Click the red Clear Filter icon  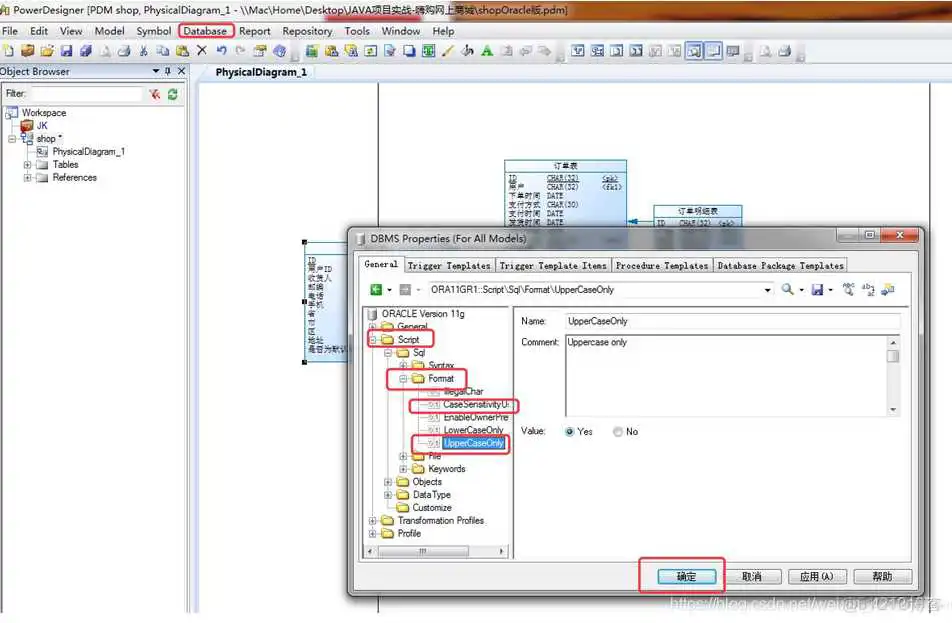click(155, 94)
